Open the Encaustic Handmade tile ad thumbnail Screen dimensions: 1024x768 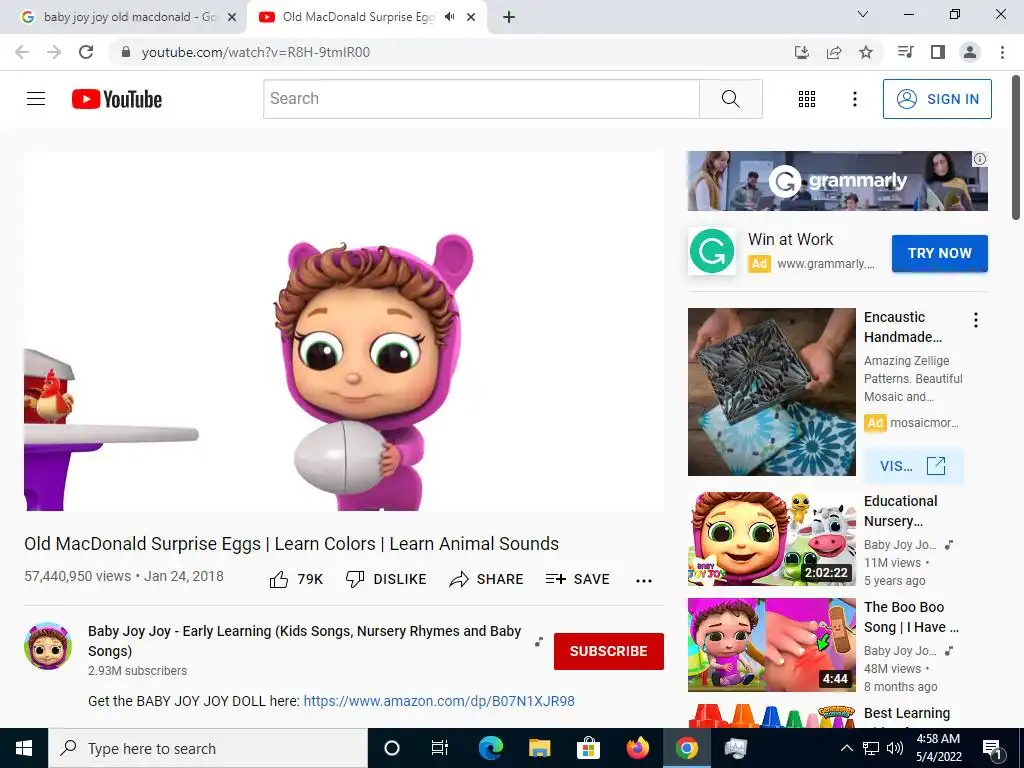pyautogui.click(x=771, y=392)
